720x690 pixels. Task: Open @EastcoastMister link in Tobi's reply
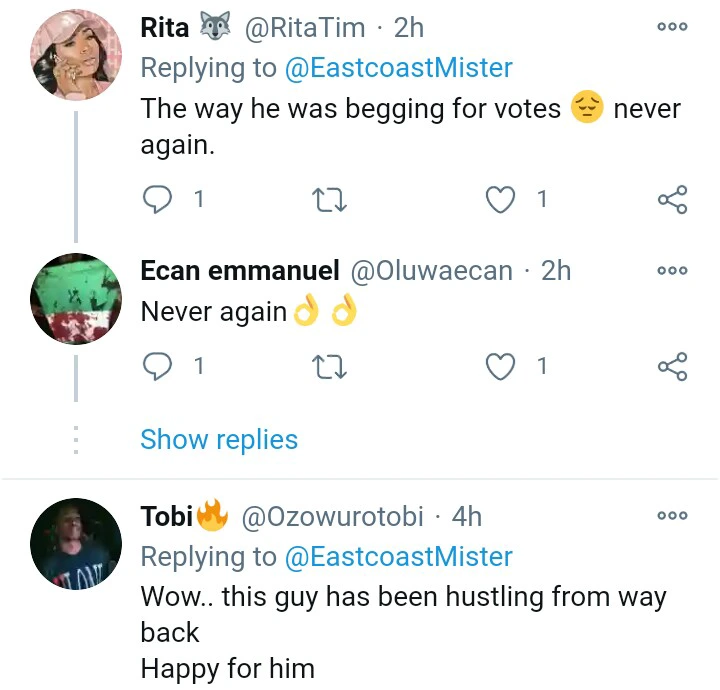tap(399, 557)
